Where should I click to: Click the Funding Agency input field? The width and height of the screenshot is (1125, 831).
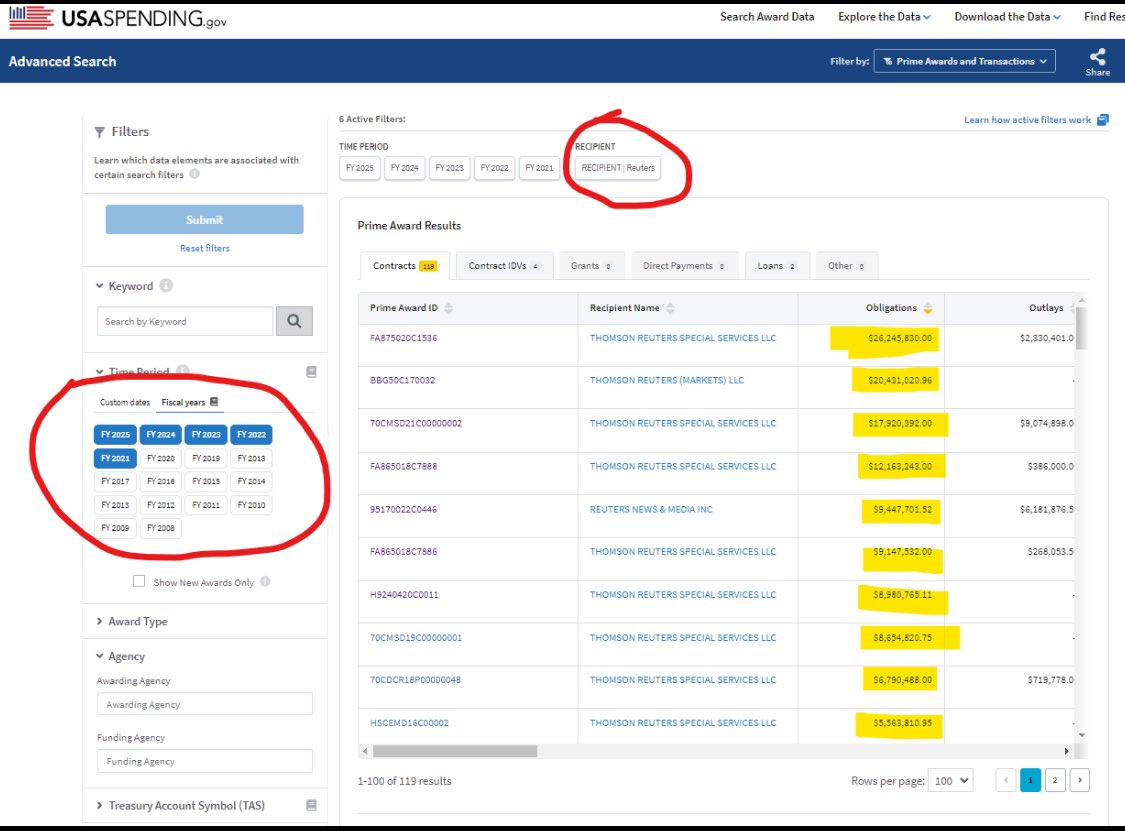click(x=204, y=761)
